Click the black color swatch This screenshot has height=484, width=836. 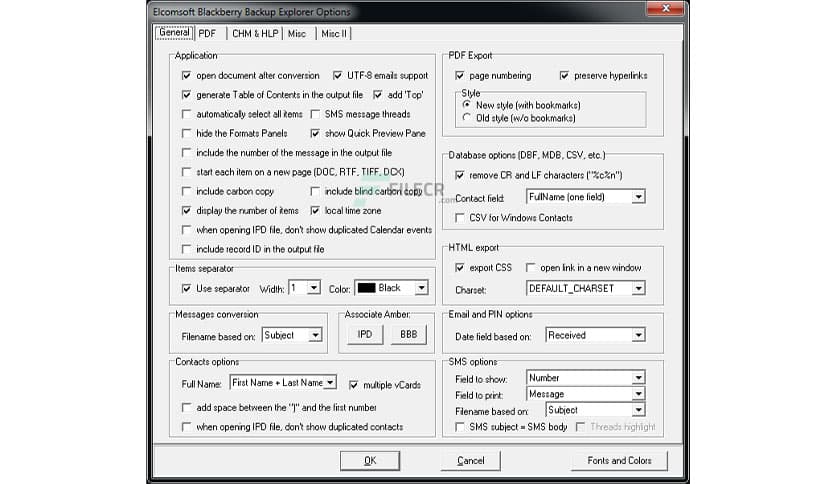pyautogui.click(x=366, y=288)
